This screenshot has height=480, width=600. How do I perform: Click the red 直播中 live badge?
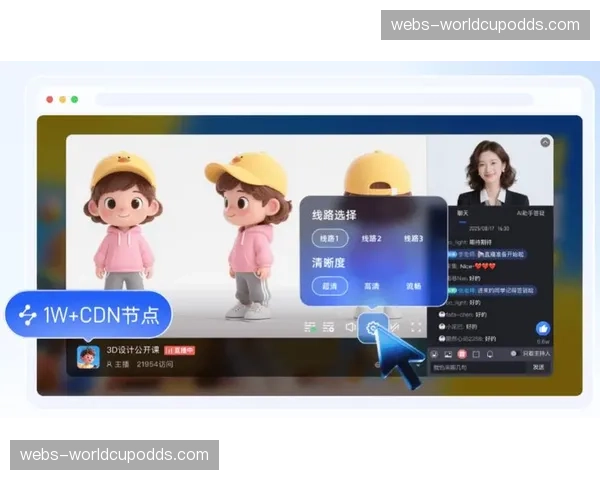click(x=180, y=350)
